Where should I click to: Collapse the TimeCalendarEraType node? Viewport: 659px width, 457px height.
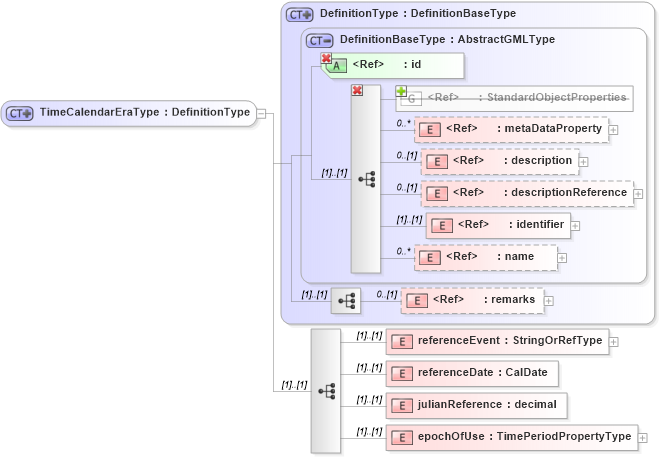tap(261, 114)
